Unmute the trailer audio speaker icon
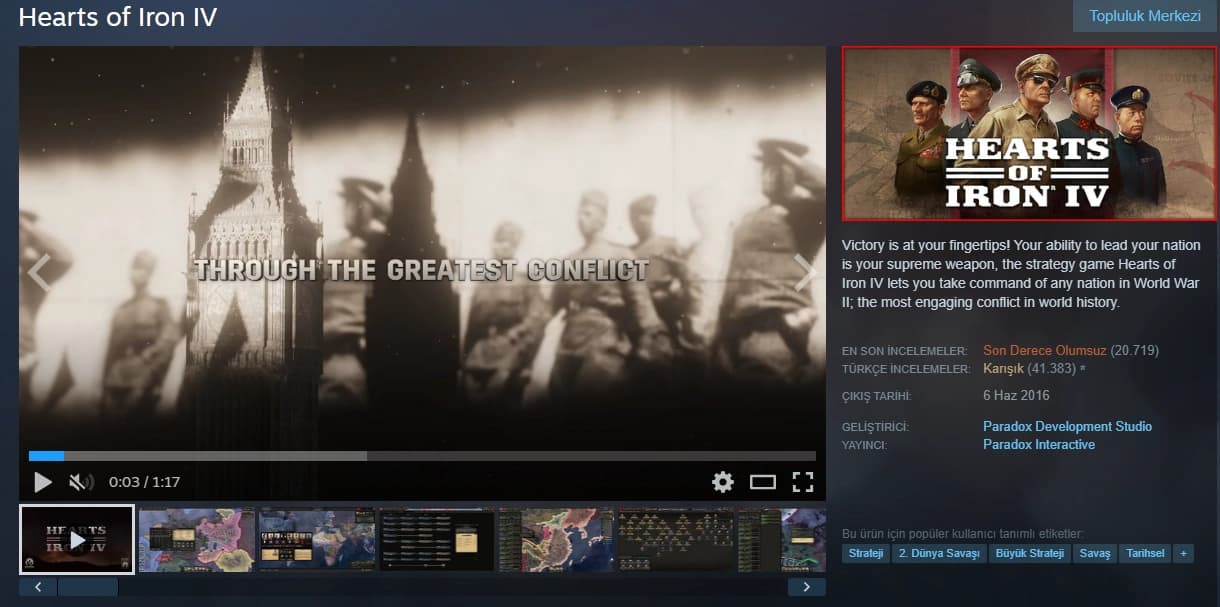Viewport: 1220px width, 607px height. (x=81, y=482)
